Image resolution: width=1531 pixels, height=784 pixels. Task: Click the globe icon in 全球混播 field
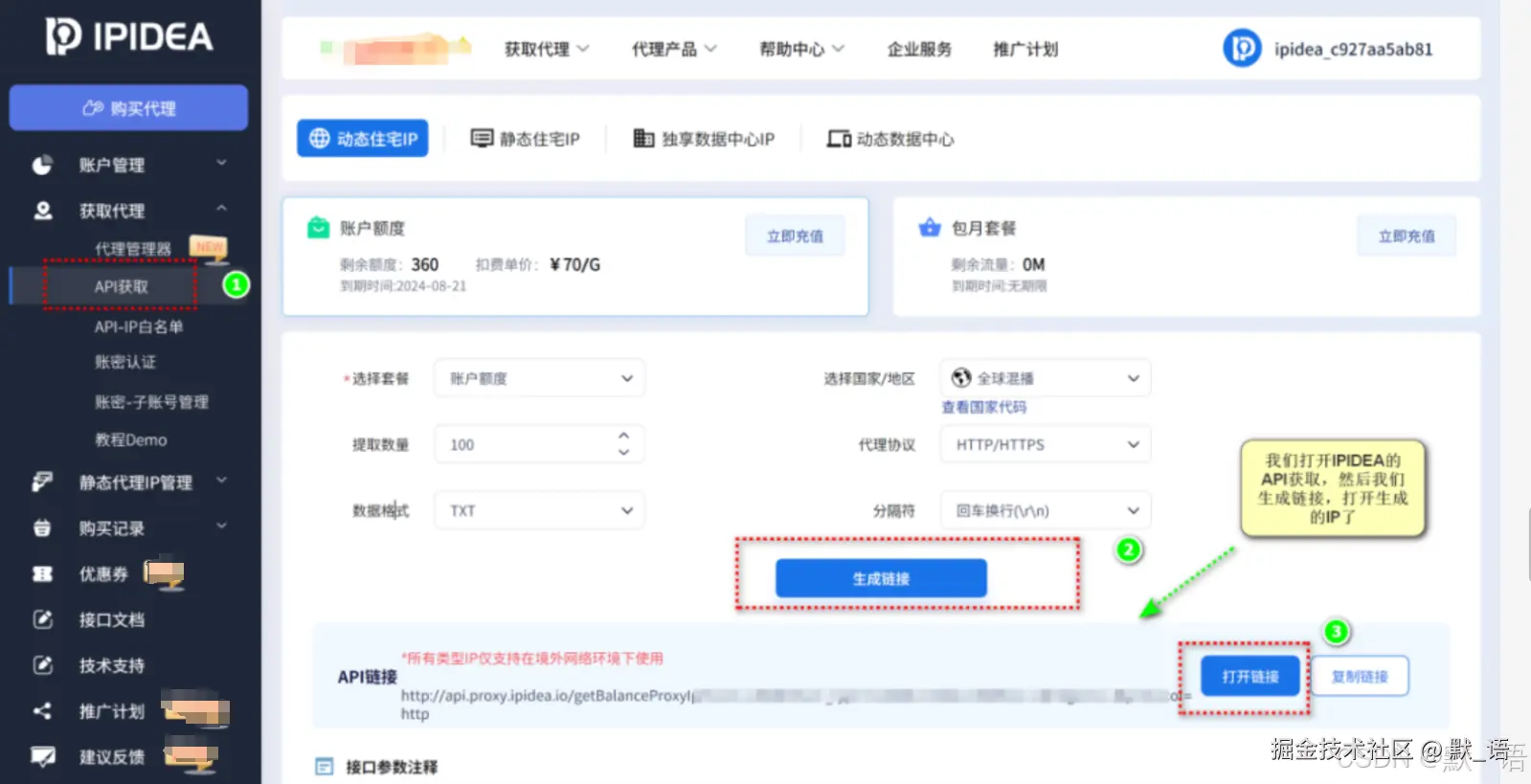(961, 378)
